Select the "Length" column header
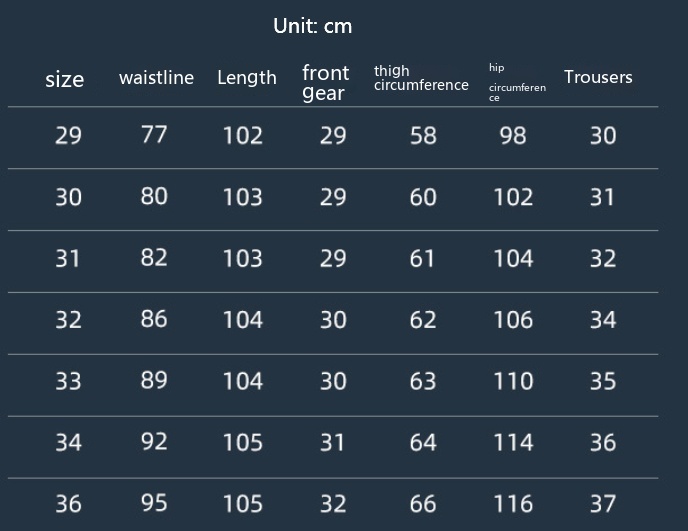The image size is (688, 531). 247,78
